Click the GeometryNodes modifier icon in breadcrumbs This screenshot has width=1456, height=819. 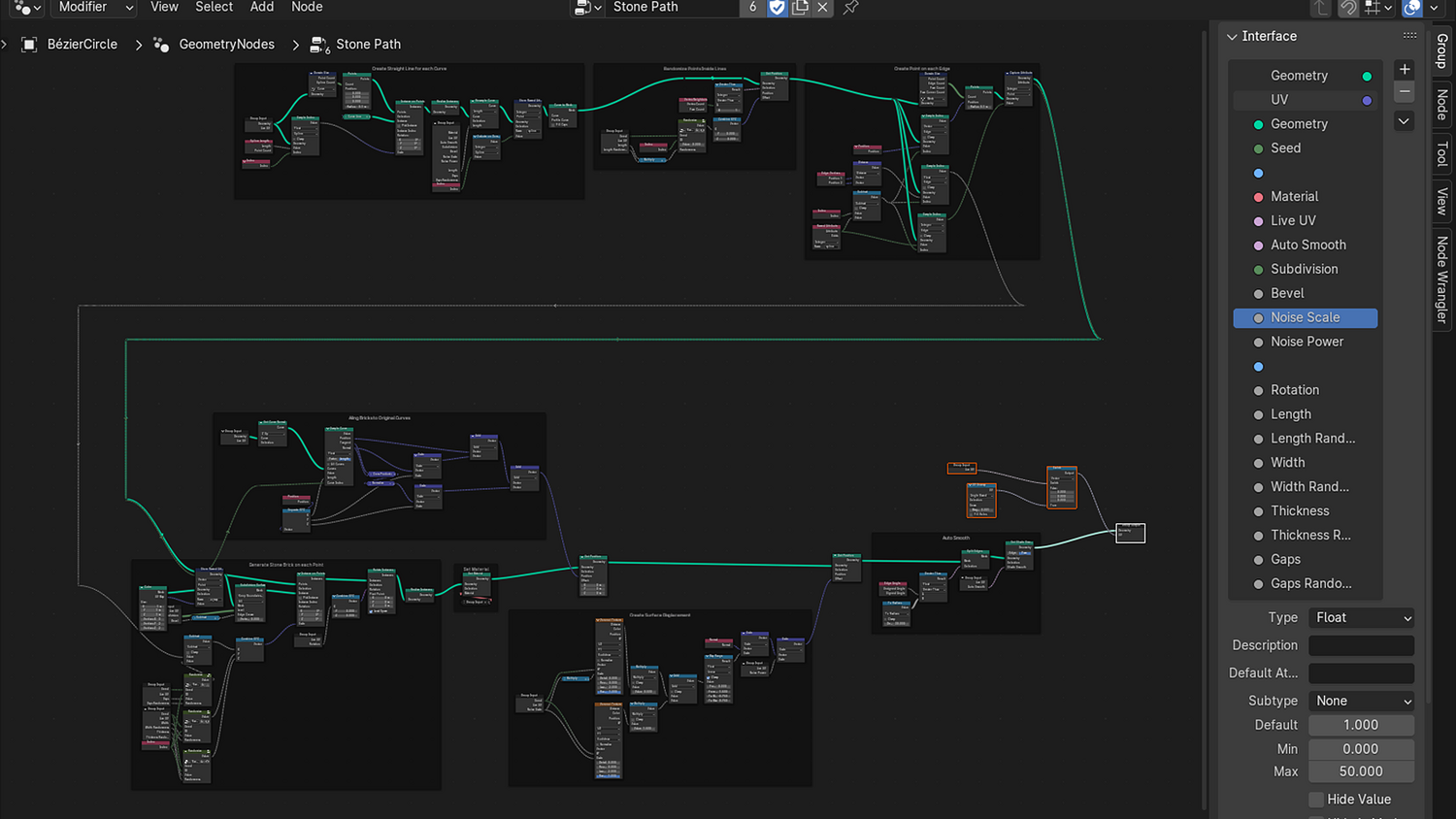(162, 45)
